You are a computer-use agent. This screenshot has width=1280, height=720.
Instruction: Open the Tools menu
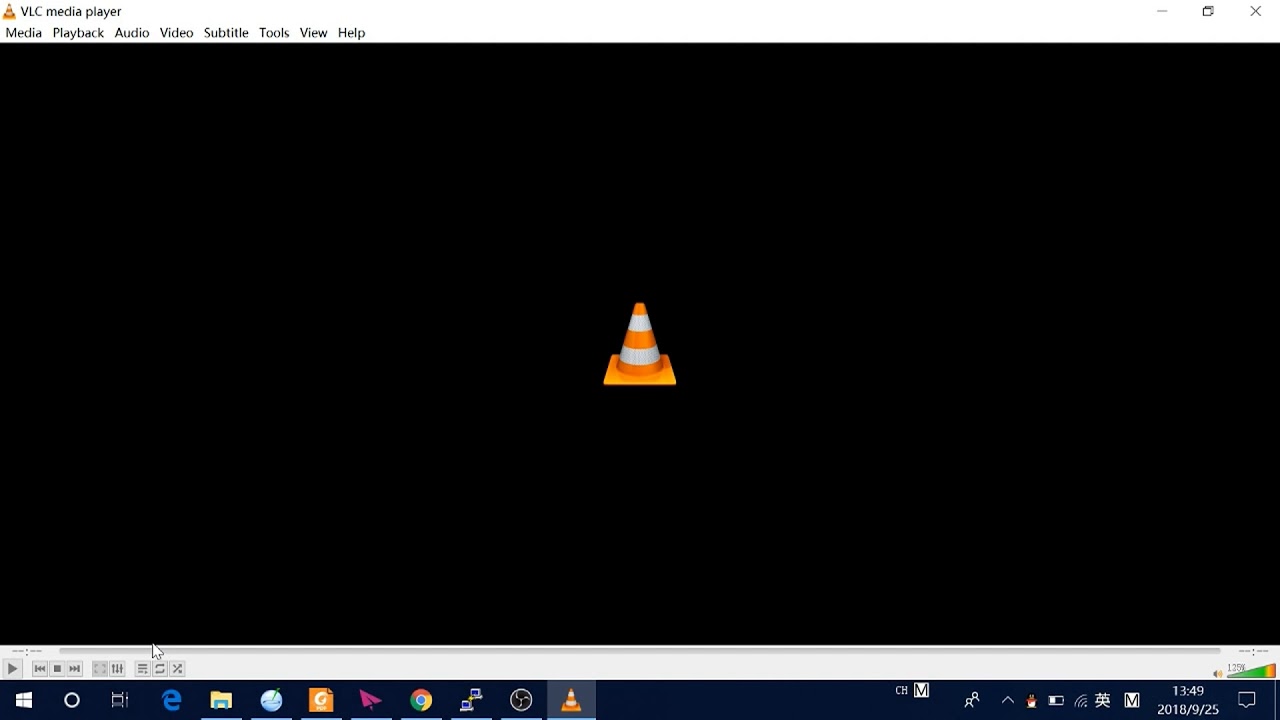tap(274, 33)
